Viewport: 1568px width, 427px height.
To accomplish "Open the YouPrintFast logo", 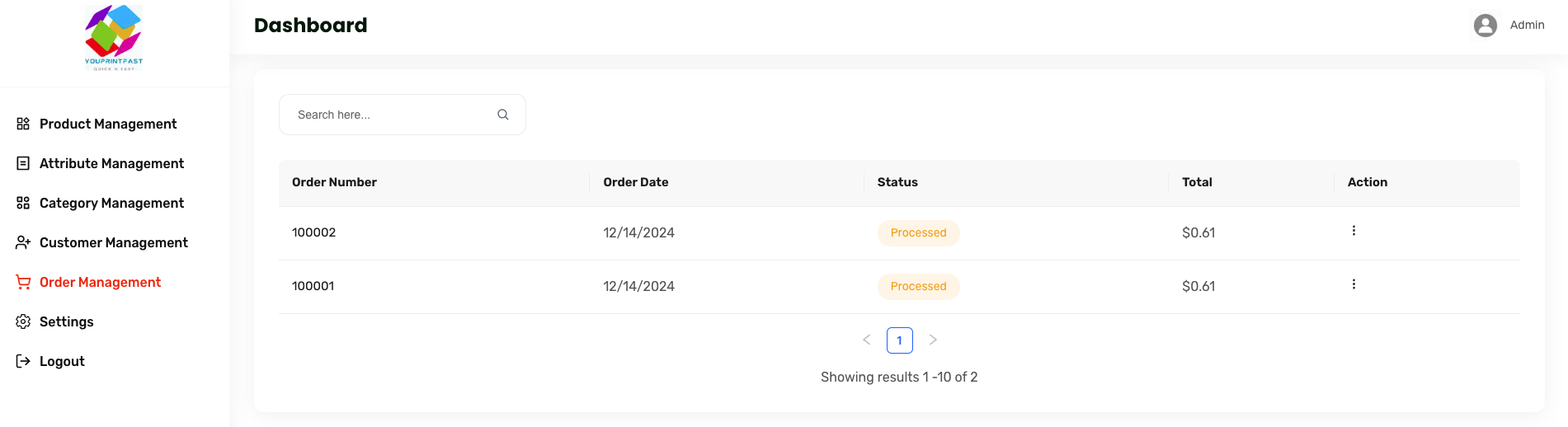I will coord(114,38).
